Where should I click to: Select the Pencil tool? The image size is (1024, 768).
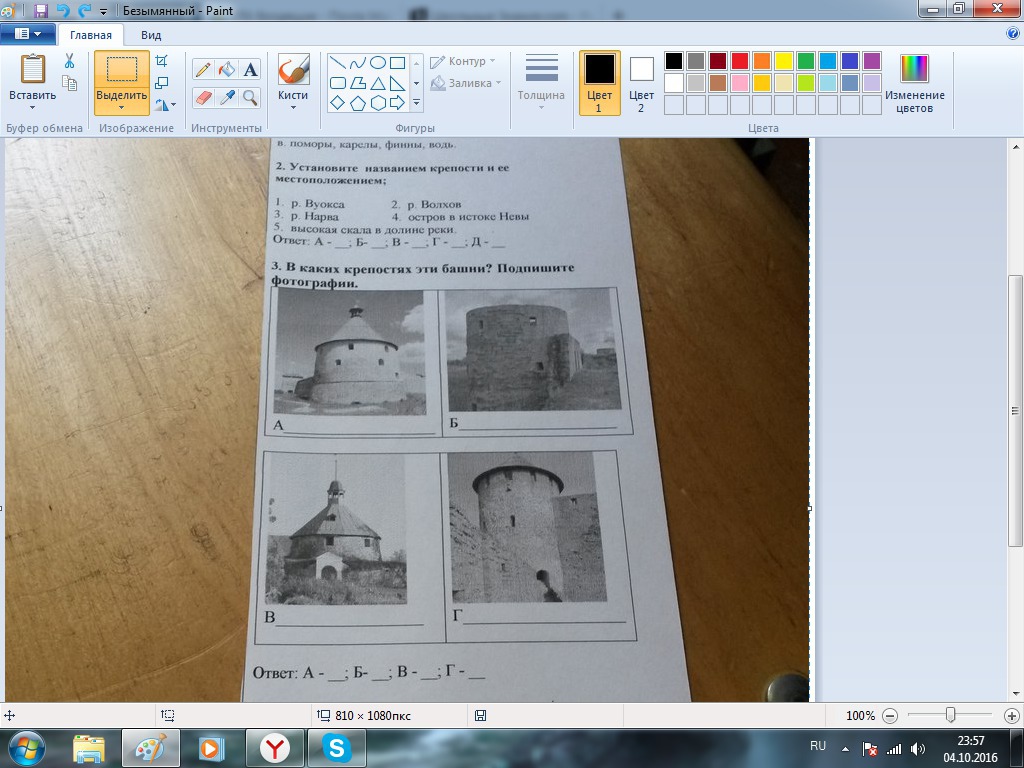click(x=203, y=69)
